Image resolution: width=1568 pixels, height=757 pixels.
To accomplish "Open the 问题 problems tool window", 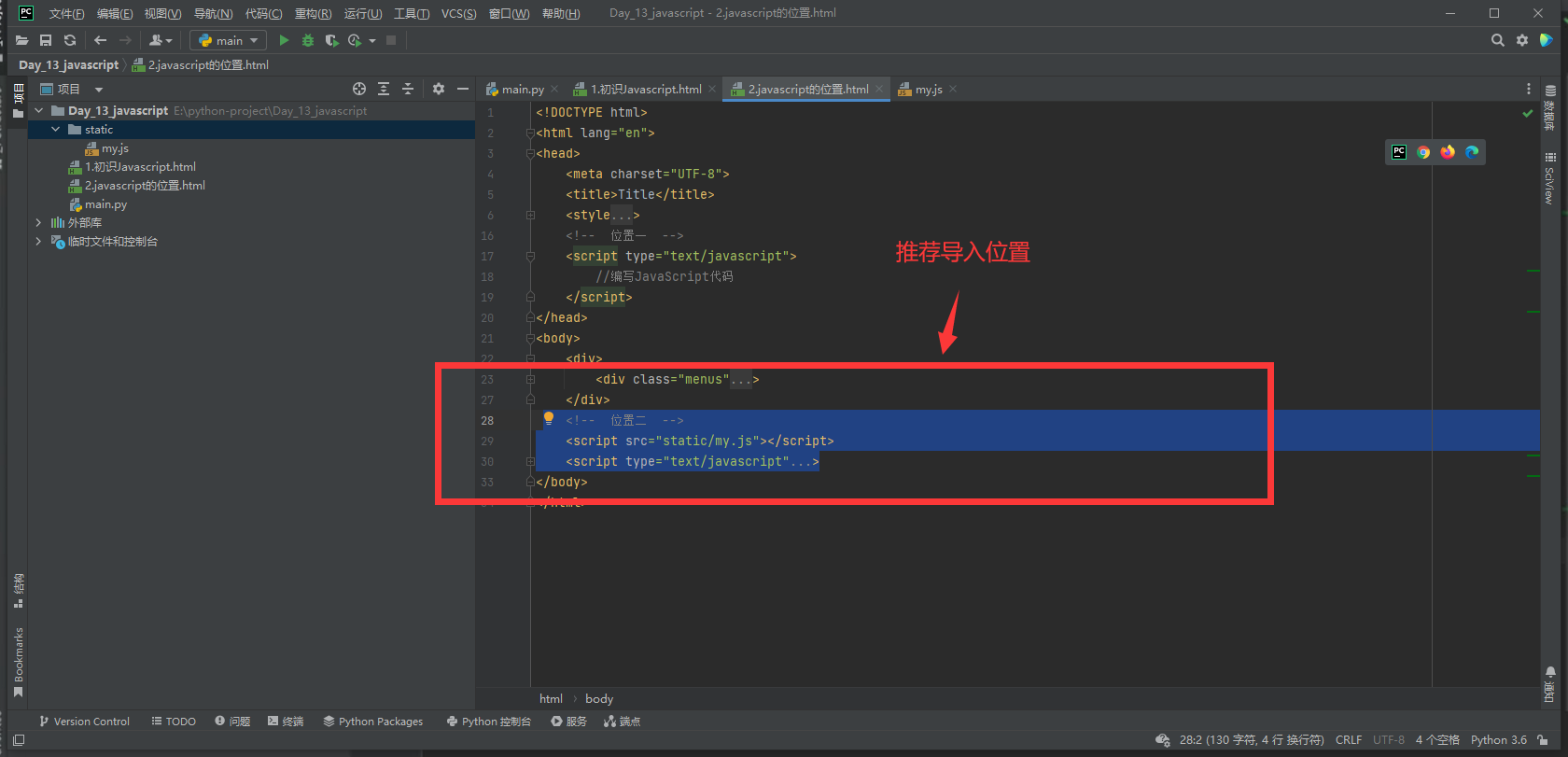I will [x=232, y=722].
